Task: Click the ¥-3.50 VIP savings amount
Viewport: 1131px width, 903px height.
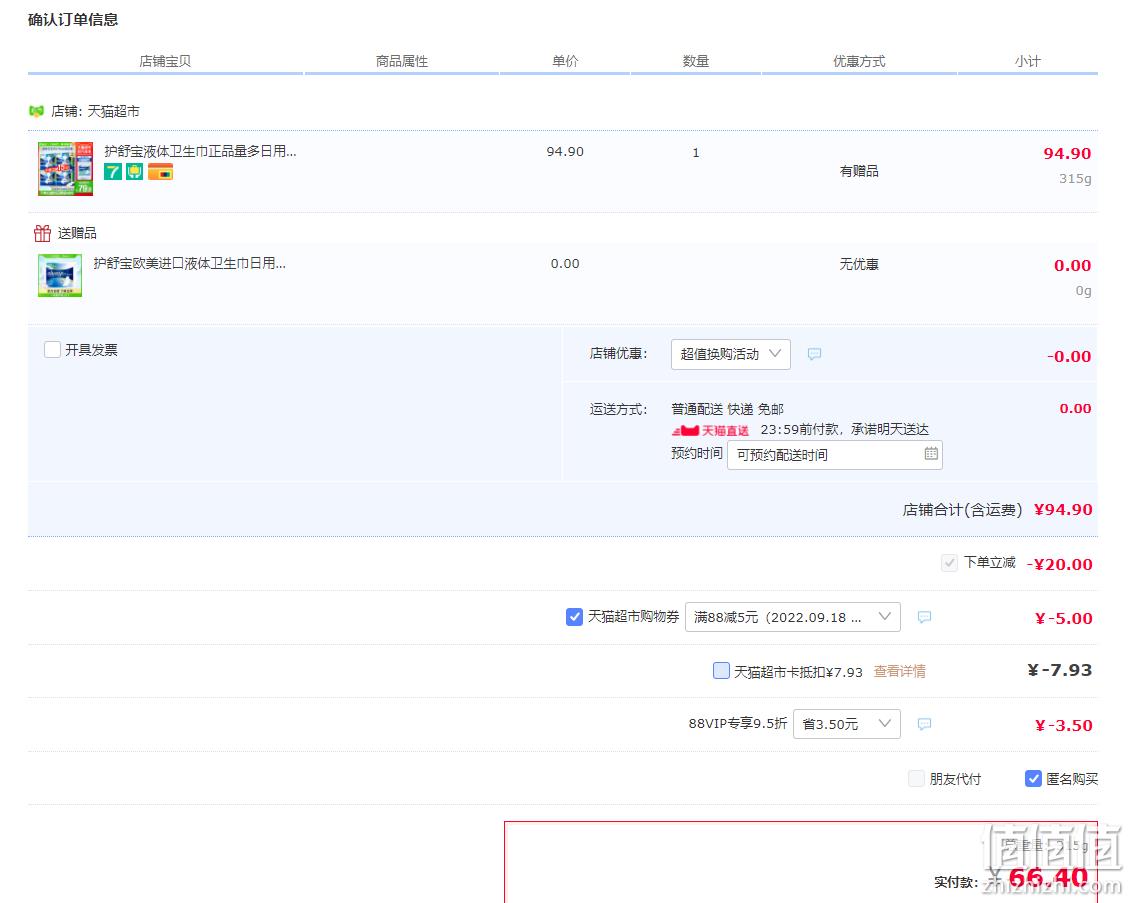Action: [1064, 726]
